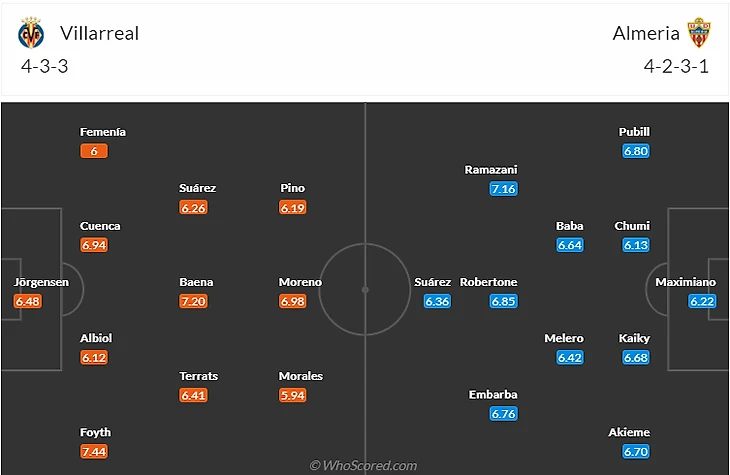Select Villarreal goalkeeper Jörgensen
This screenshot has height=475, width=730.
[41, 282]
